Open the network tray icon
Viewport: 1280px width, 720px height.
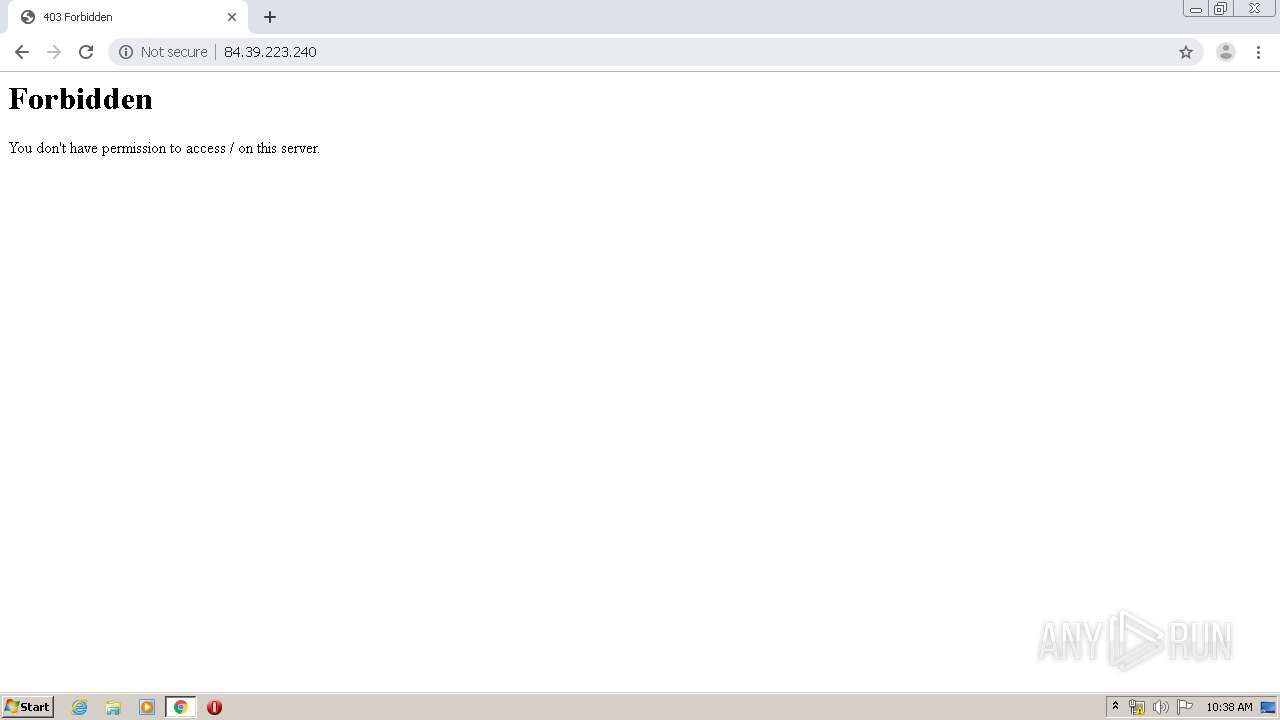1137,707
